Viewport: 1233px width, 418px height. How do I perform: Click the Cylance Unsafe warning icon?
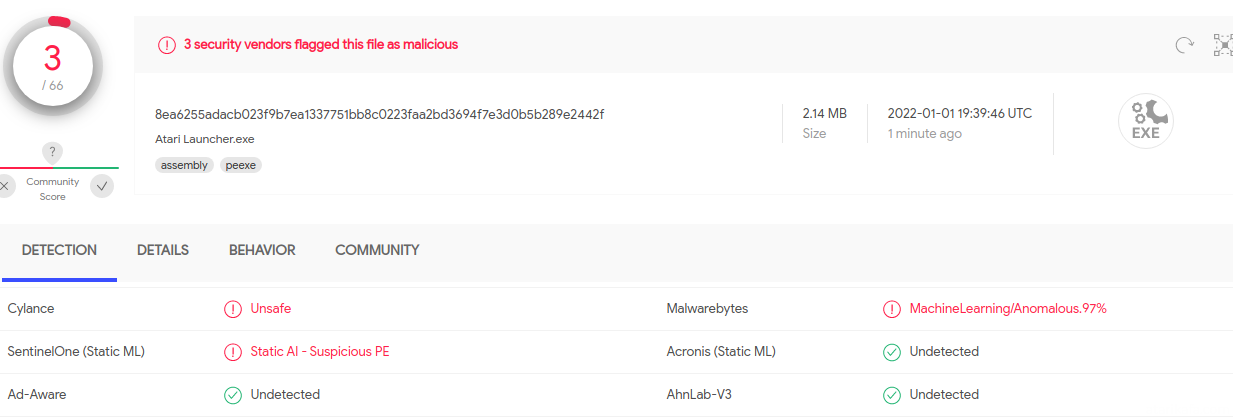point(233,309)
